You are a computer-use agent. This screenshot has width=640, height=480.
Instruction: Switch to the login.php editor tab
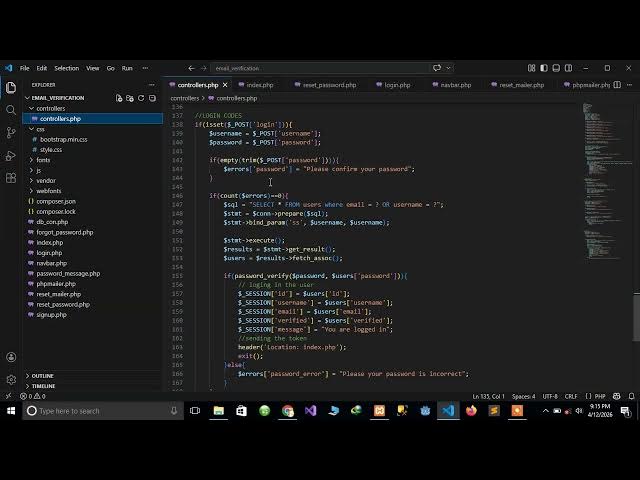397,85
